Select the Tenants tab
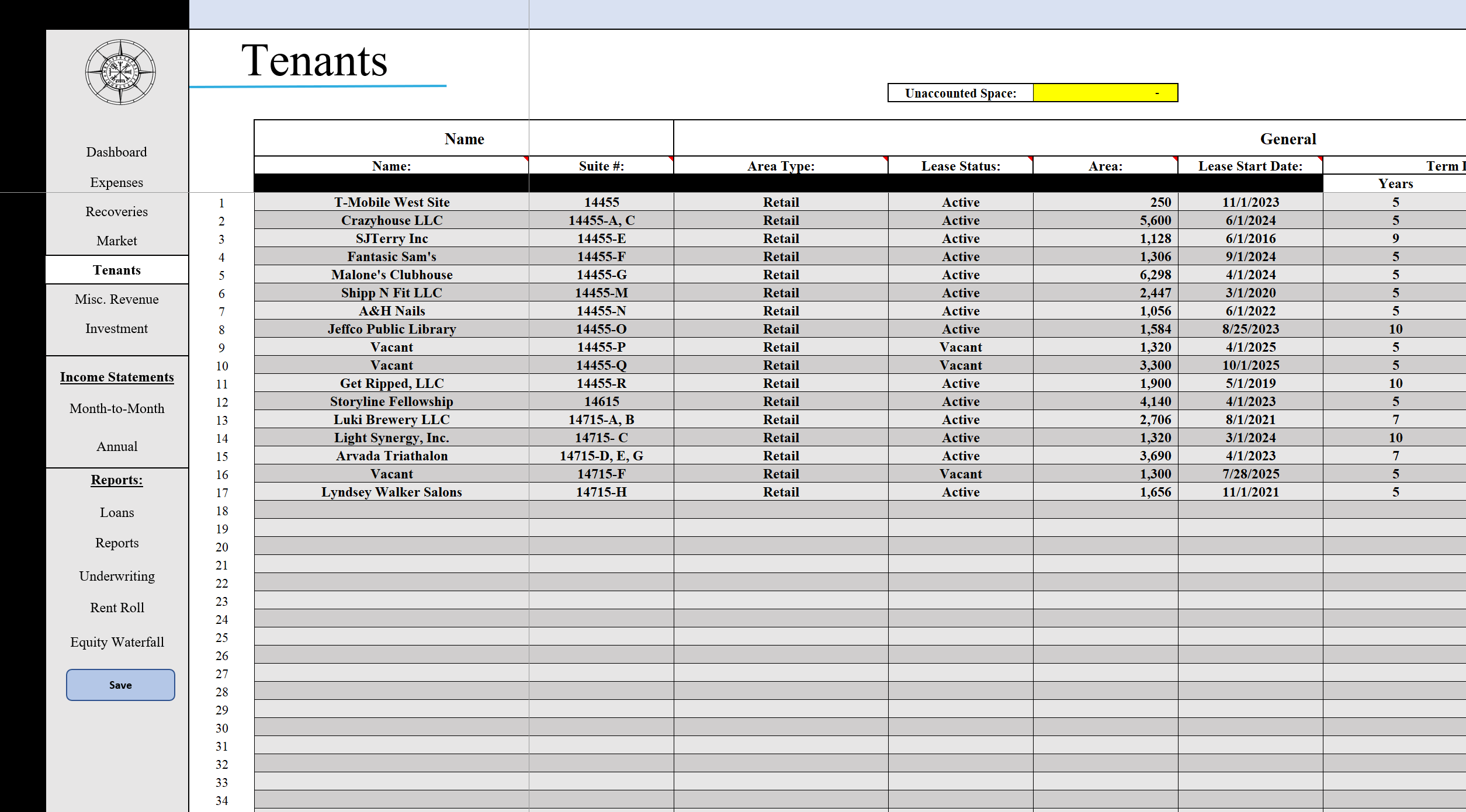The image size is (1466, 812). tap(116, 270)
